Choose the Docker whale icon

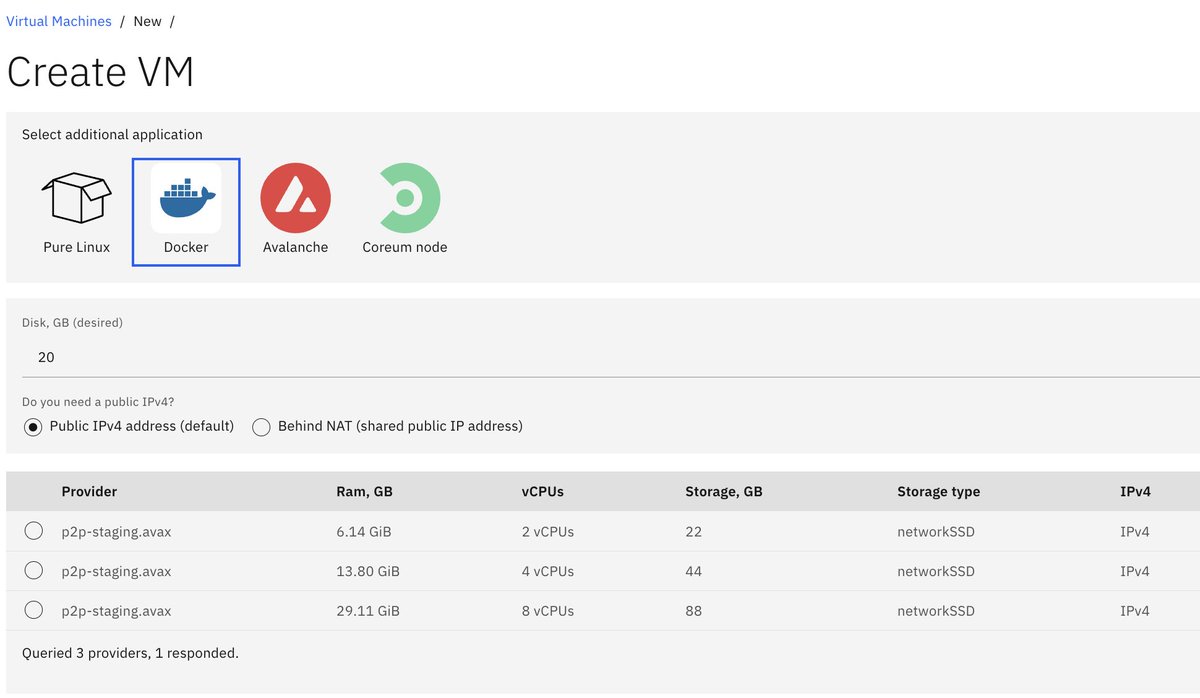coord(186,198)
